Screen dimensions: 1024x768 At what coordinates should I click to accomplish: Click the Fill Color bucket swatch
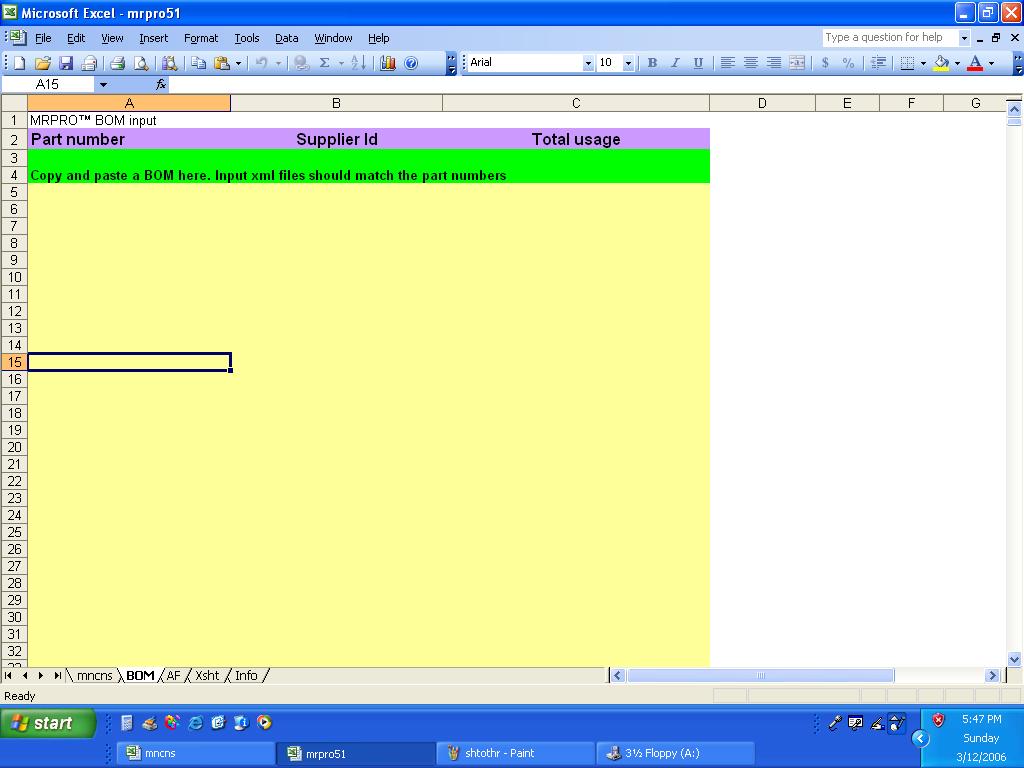click(941, 63)
